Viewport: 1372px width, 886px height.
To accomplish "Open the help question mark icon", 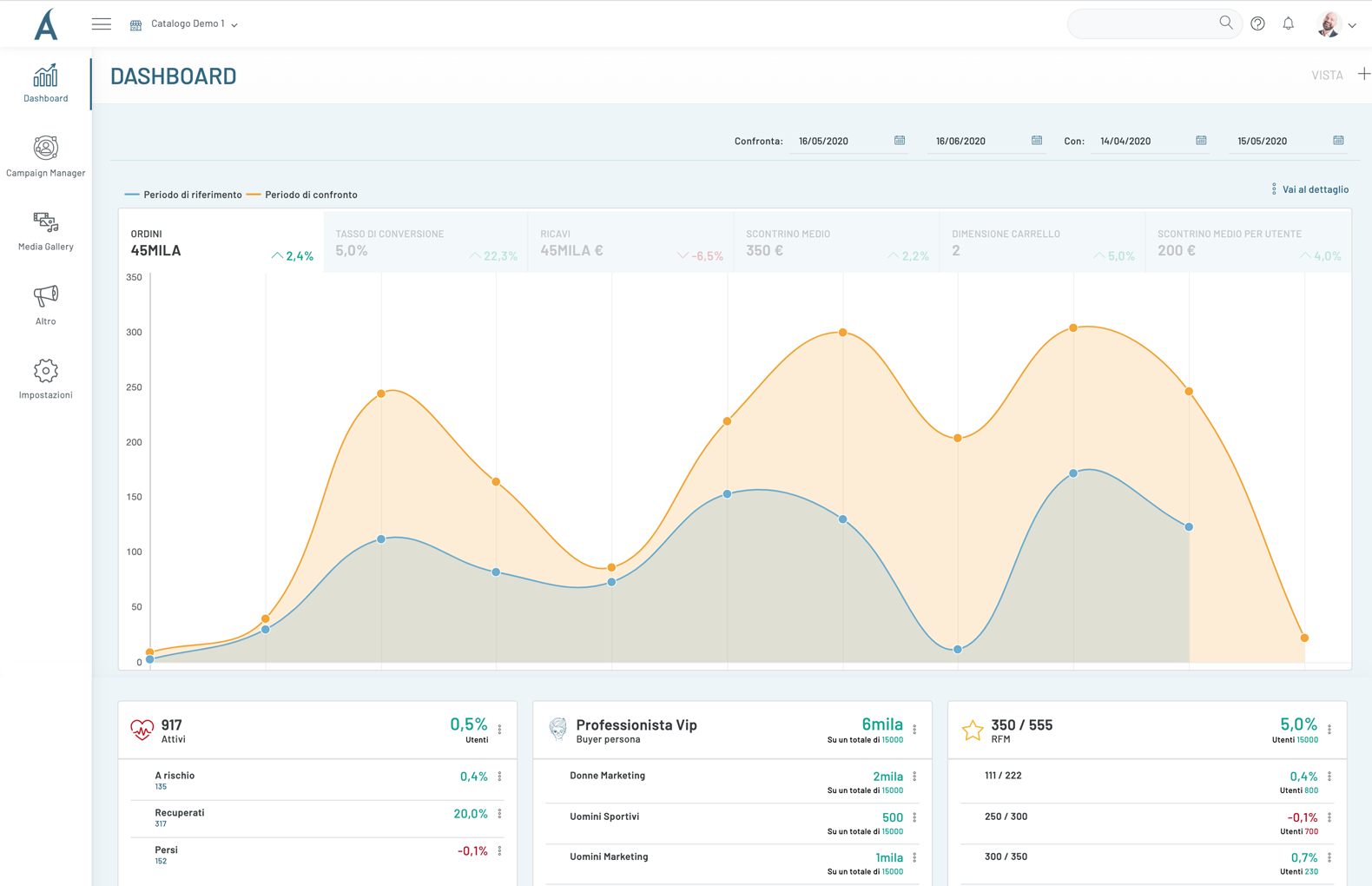I will pos(1257,24).
